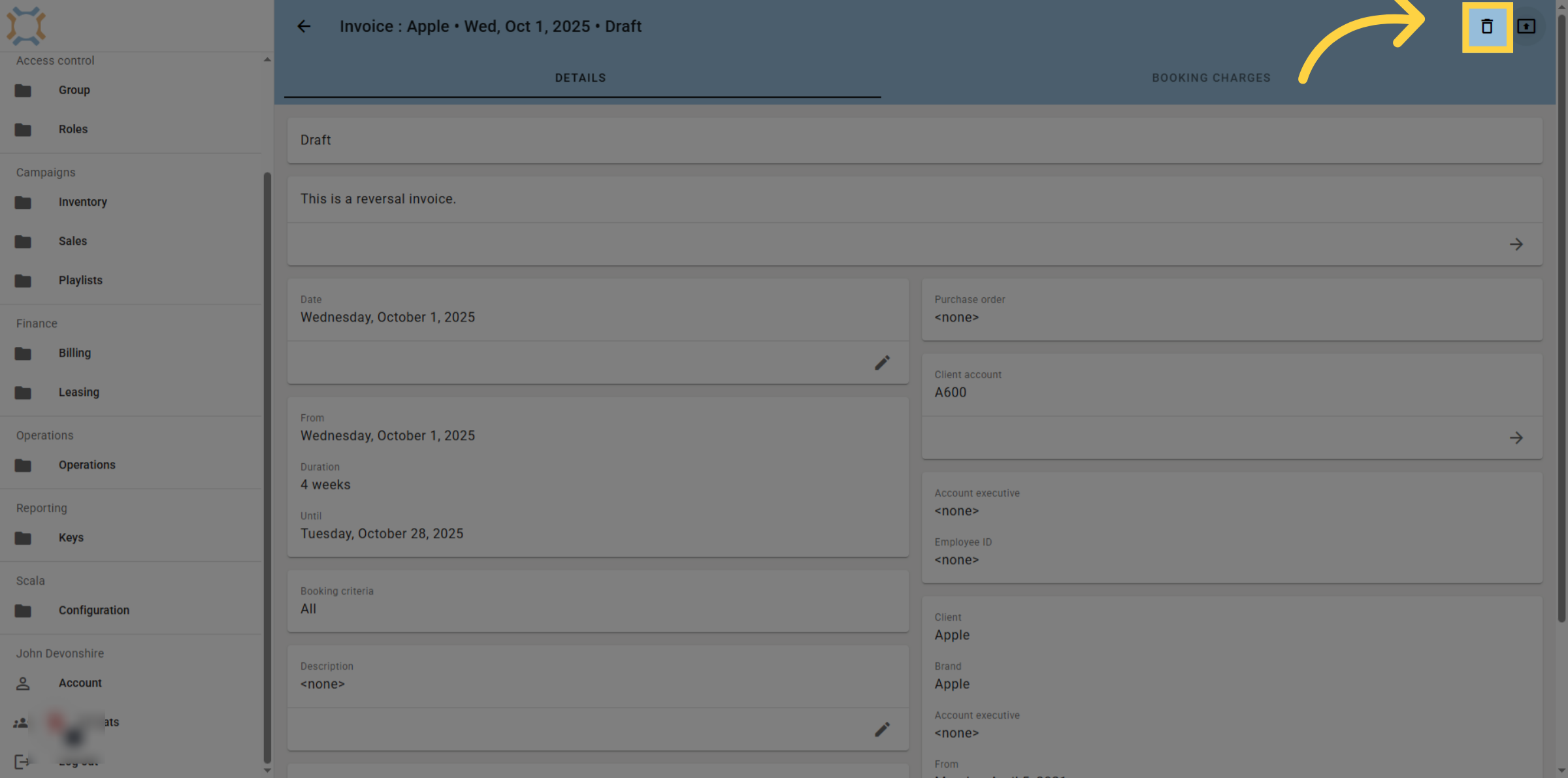This screenshot has width=1568, height=778.
Task: Open the Roles folder icon
Action: [23, 129]
